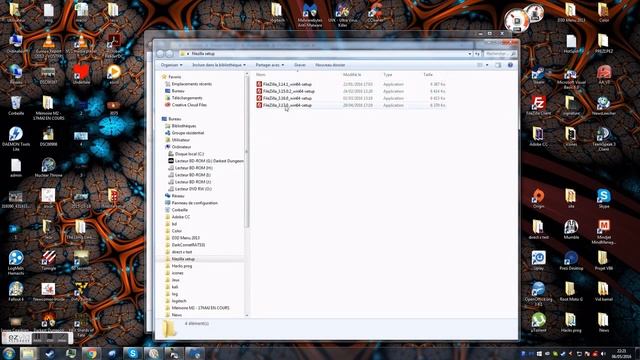Open the LogMeIn Hamachi desktop shortcut
Image resolution: width=640 pixels, height=360 pixels.
[16, 263]
